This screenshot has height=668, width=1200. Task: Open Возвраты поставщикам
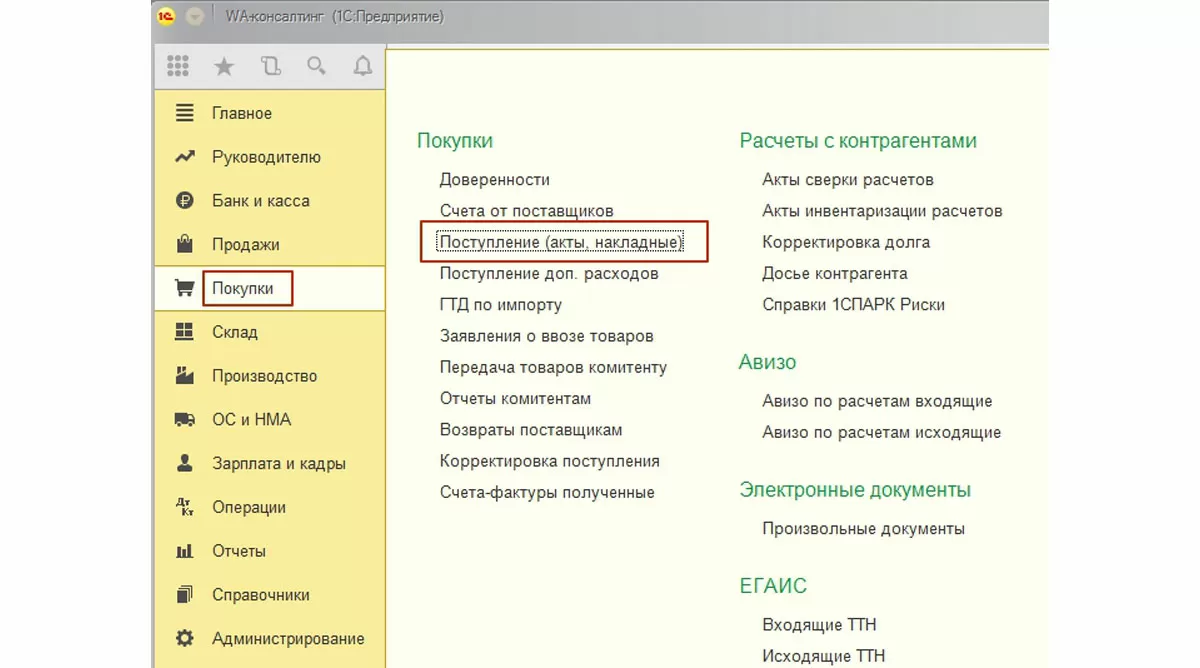[x=531, y=430]
